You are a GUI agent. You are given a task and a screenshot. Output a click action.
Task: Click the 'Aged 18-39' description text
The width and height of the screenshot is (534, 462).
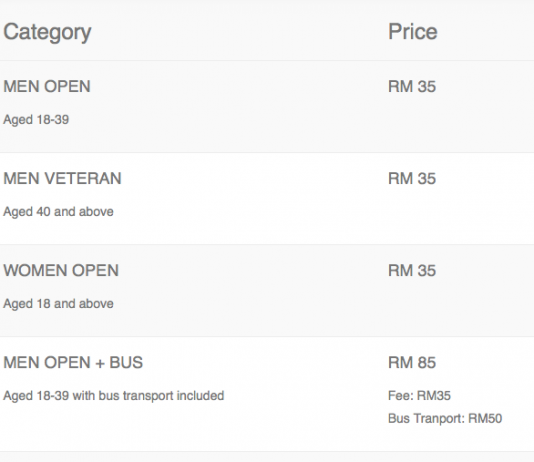point(36,120)
